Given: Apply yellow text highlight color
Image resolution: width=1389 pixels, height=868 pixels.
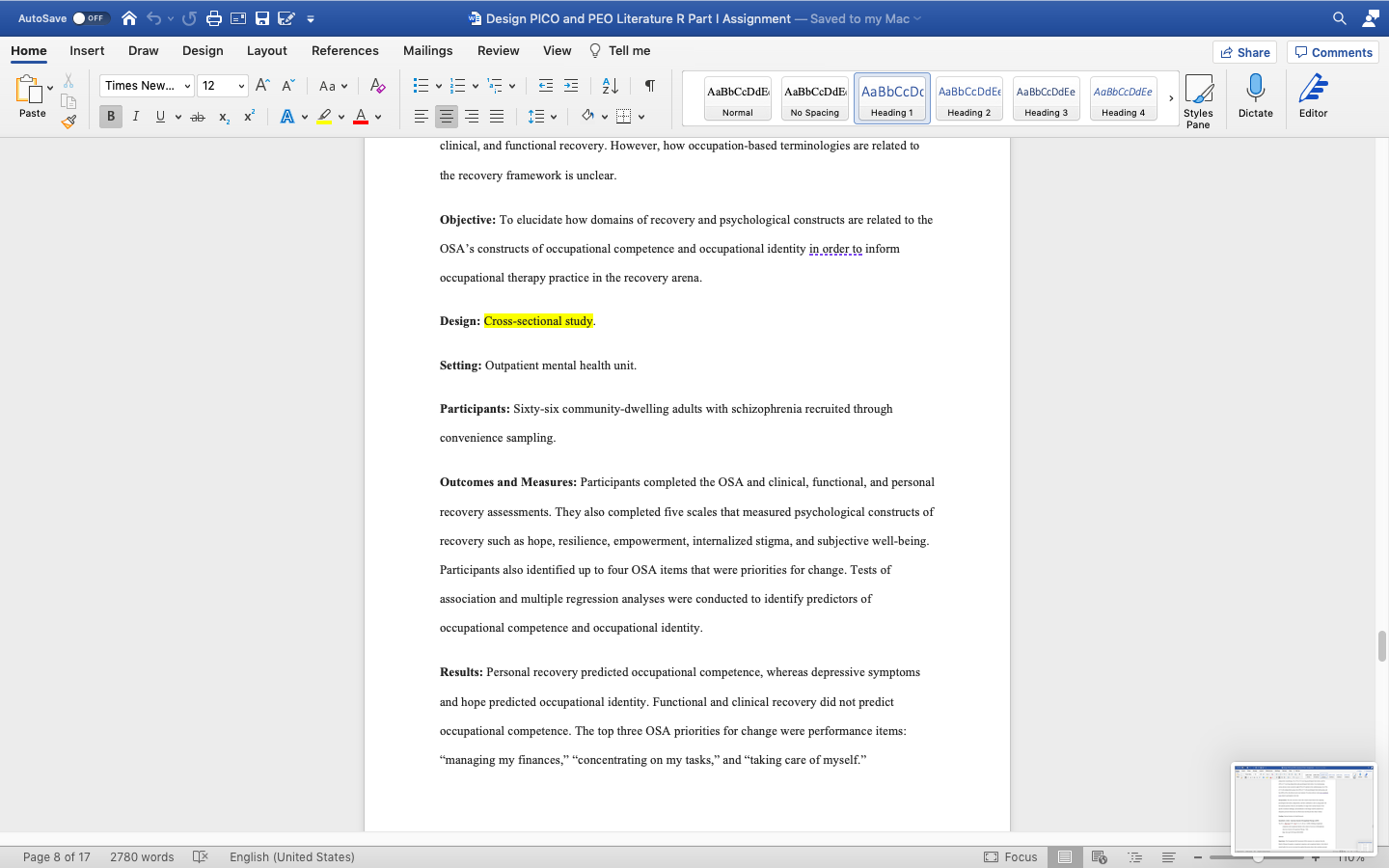Looking at the screenshot, I should coord(324,117).
